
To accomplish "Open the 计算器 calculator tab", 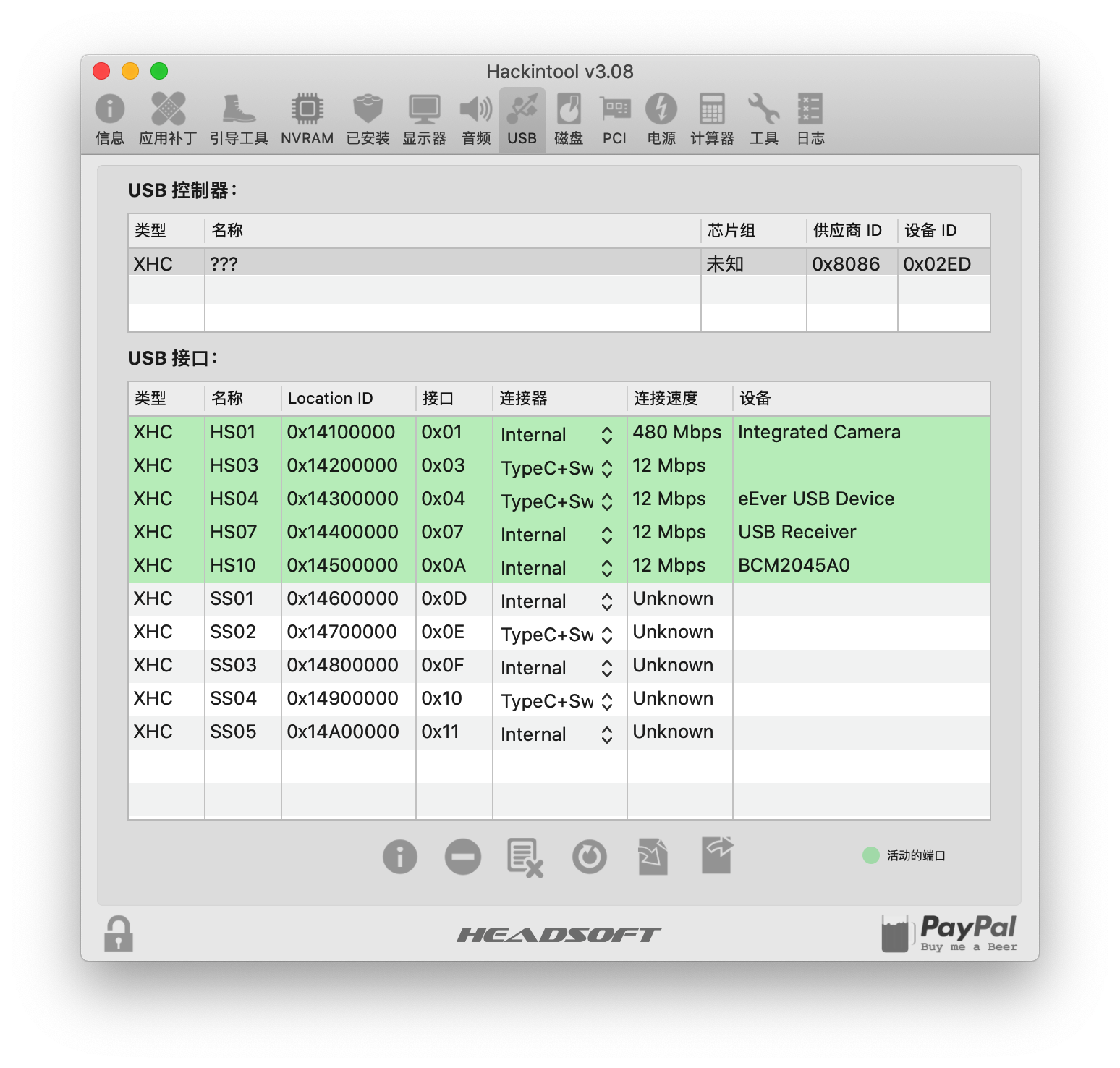I will pyautogui.click(x=712, y=119).
